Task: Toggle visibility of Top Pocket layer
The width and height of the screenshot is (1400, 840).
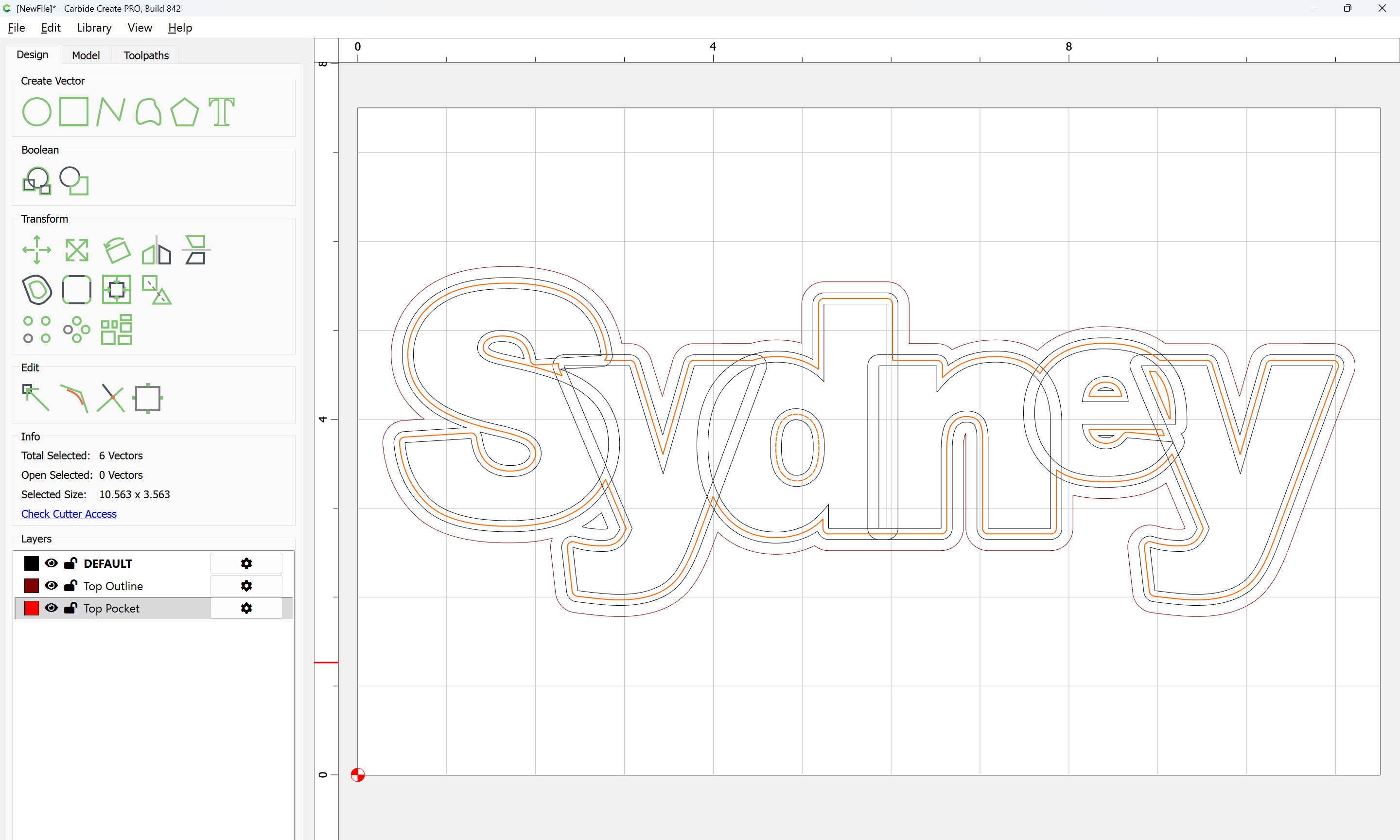Action: pos(51,608)
